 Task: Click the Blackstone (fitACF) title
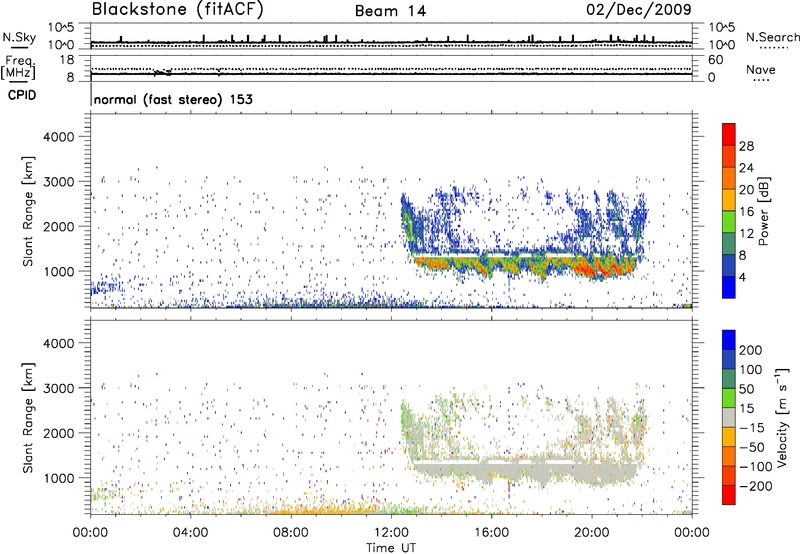[177, 9]
